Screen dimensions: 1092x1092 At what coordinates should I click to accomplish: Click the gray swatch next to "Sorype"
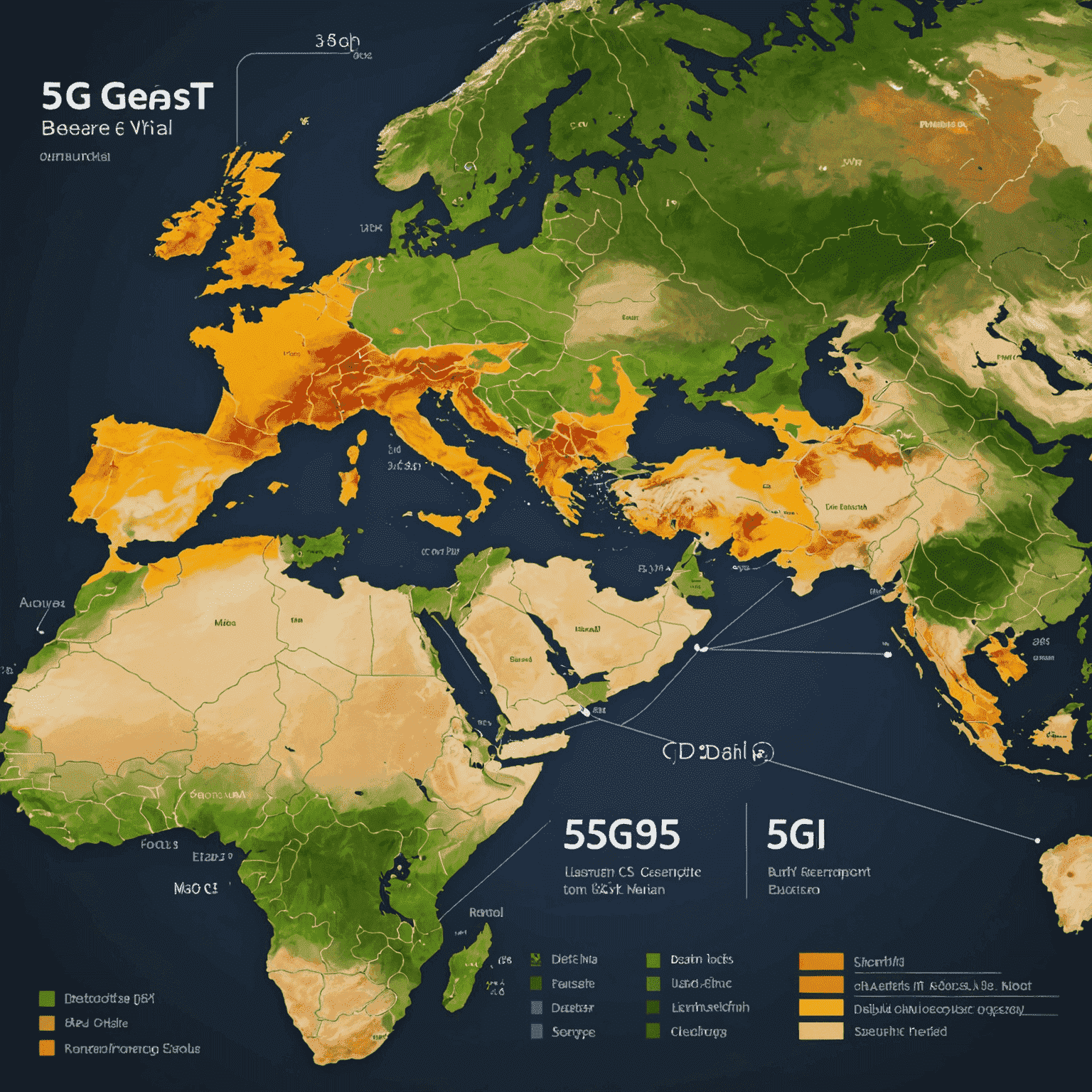(537, 1032)
